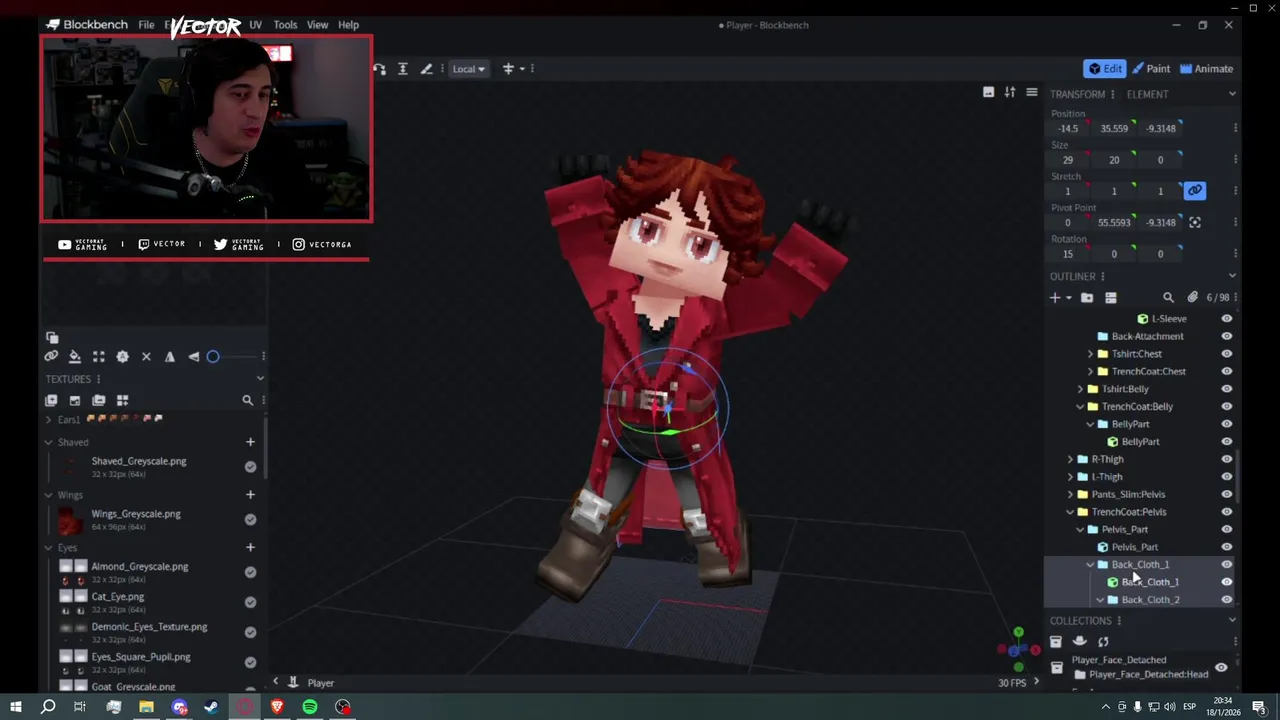This screenshot has width=1280, height=720.
Task: Click the create collection box icon
Action: (x=1055, y=641)
